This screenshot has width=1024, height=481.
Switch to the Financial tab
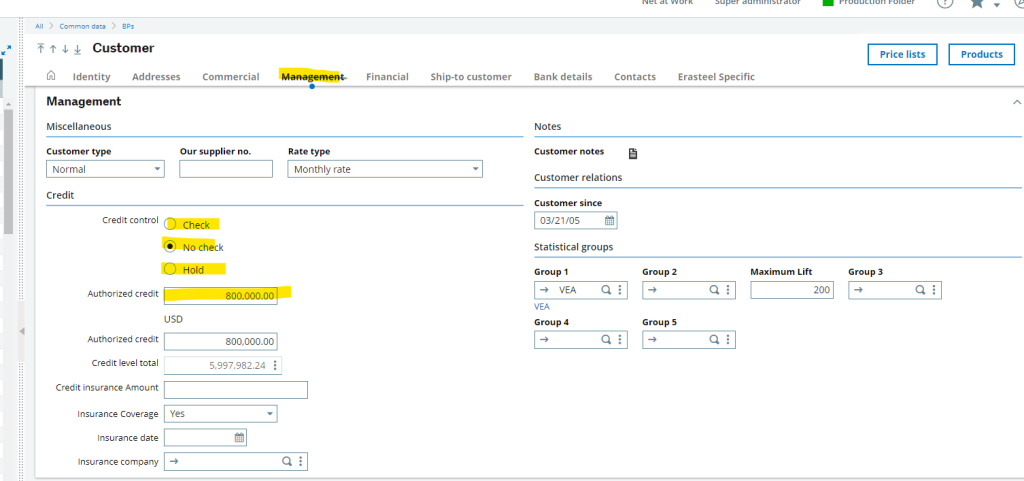(x=387, y=77)
